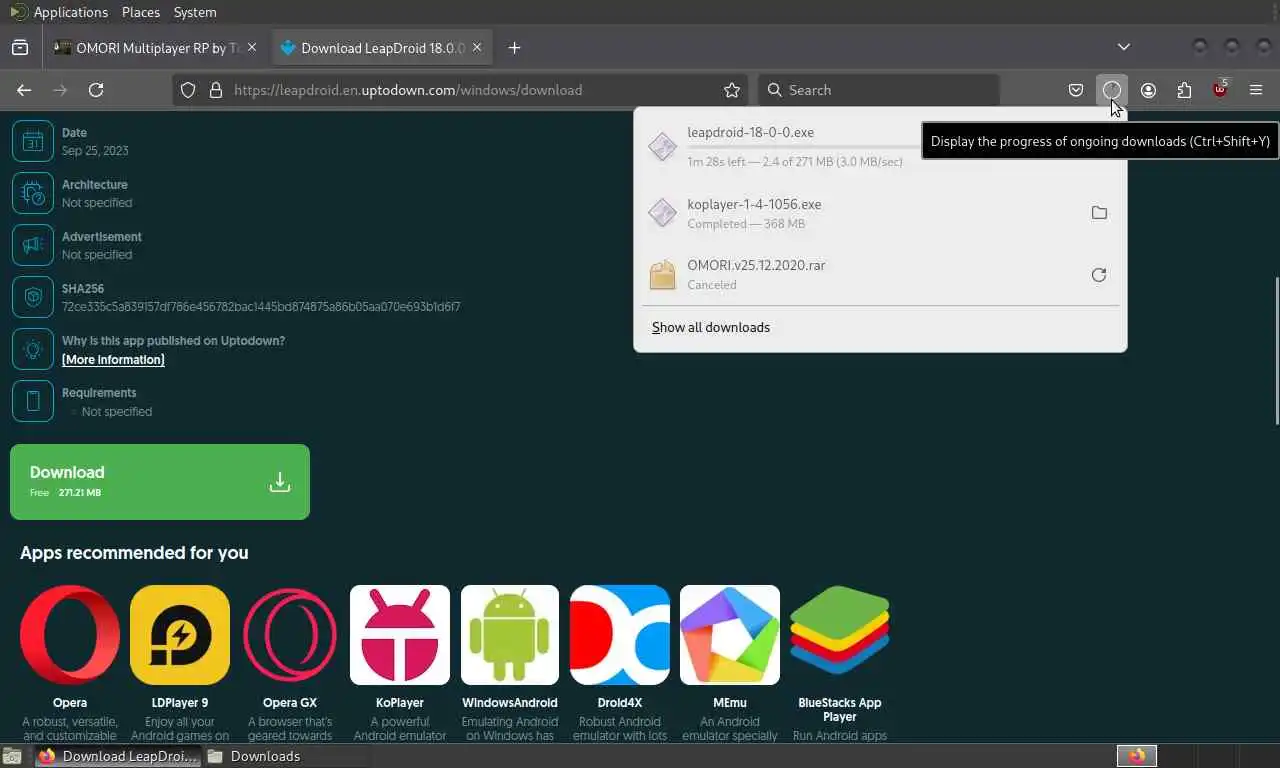Click the lightbulb icon beside Uptodown question

(33, 349)
